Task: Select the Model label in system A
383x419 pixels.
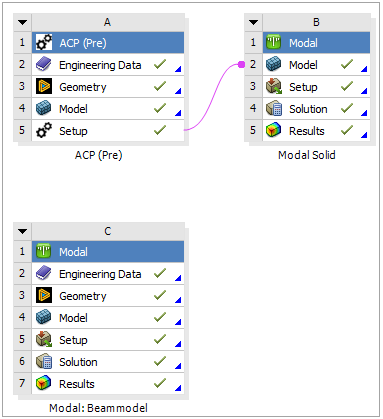Action: [x=73, y=109]
